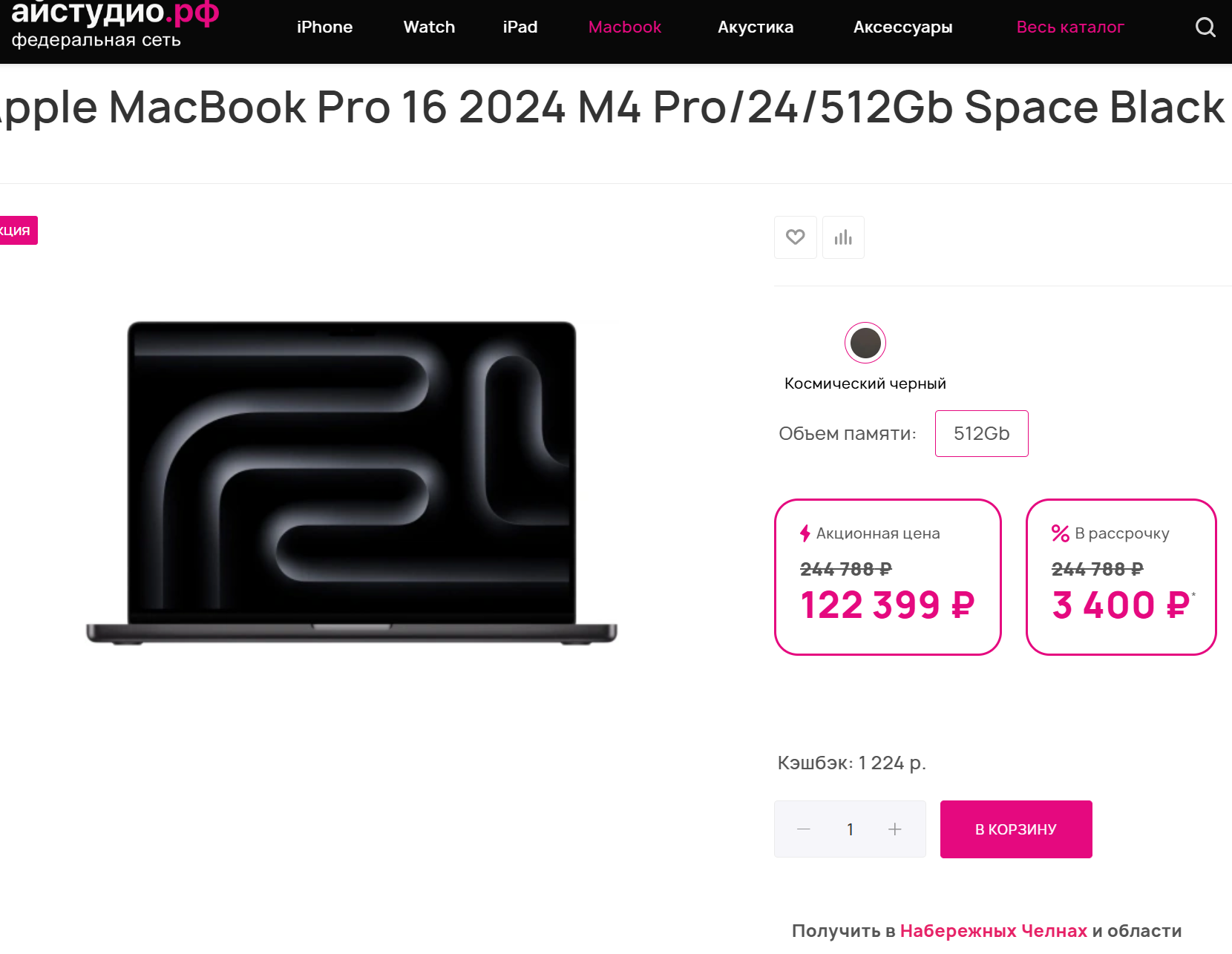
Task: Increase quantity with the plus icon
Action: (895, 829)
